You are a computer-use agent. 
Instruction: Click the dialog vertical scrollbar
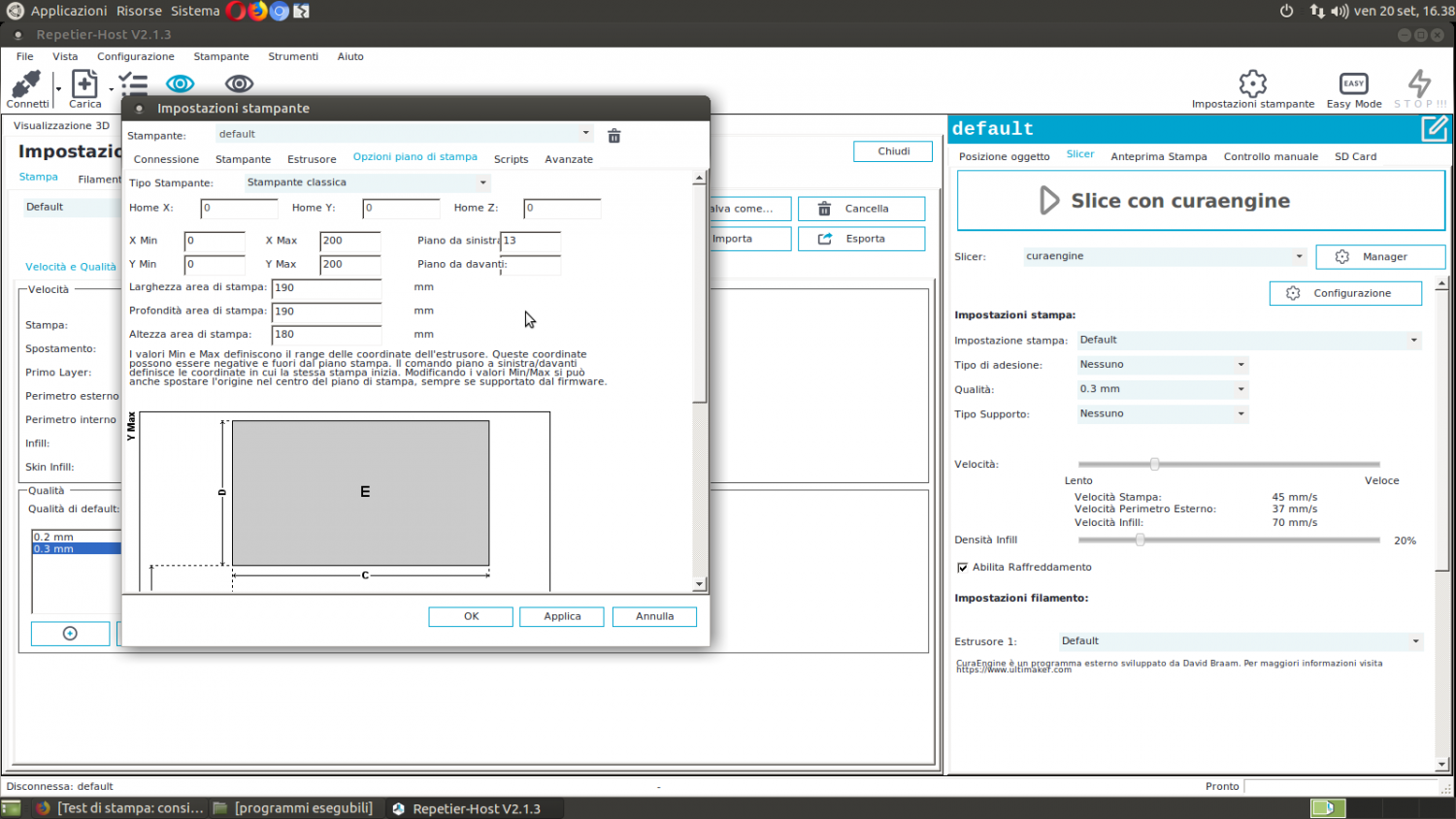tap(699, 381)
